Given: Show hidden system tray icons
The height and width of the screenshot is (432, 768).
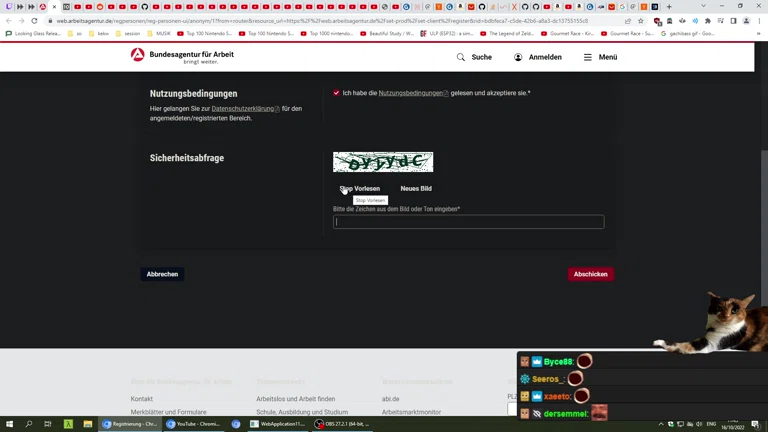Looking at the screenshot, I should (x=661, y=424).
